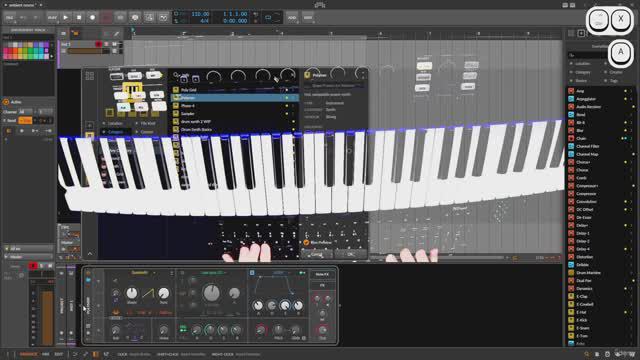Open the Master output dropdown
The image size is (640, 360).
[x=28, y=257]
